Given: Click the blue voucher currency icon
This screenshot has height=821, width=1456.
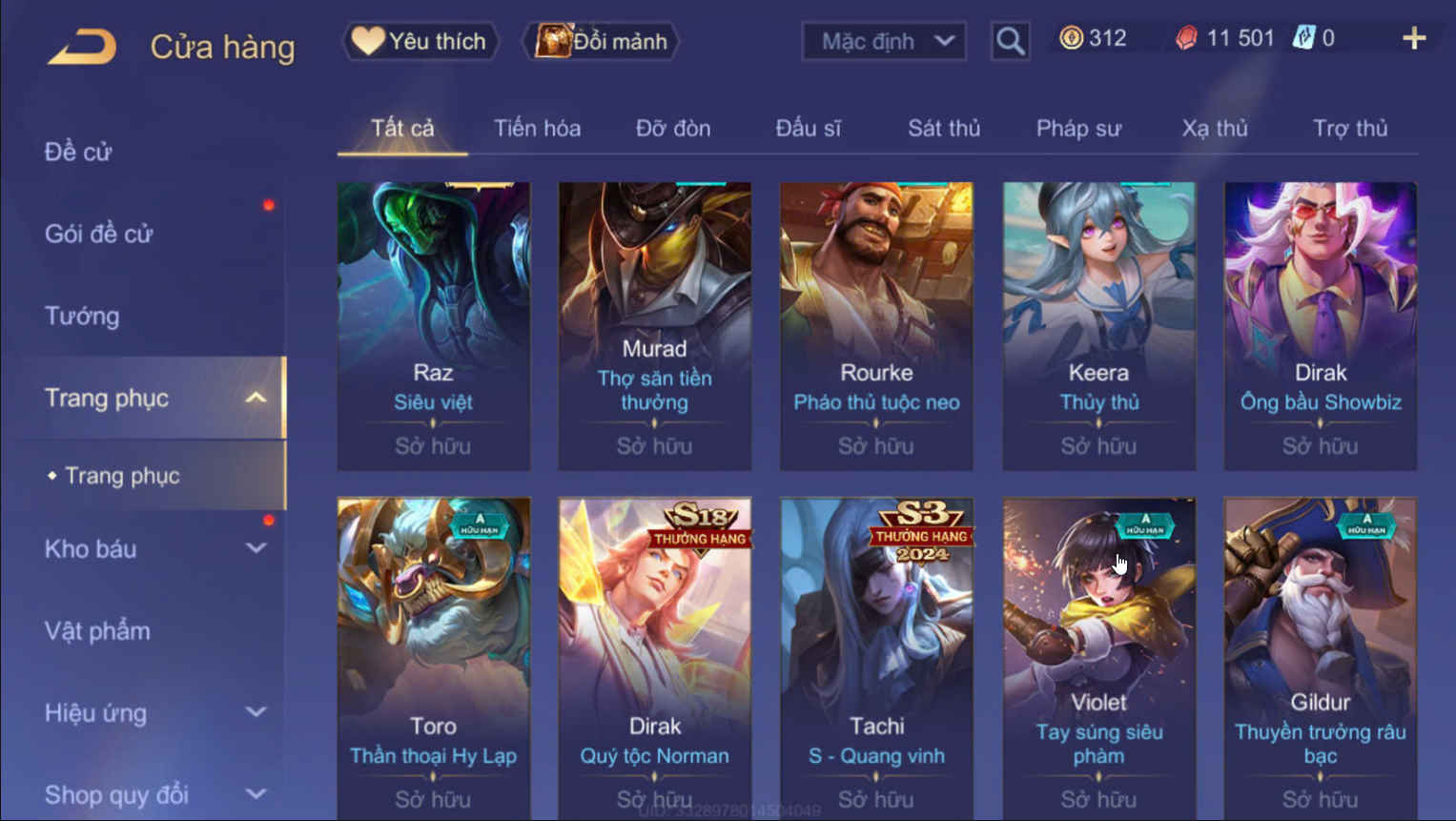Looking at the screenshot, I should click(x=1303, y=38).
